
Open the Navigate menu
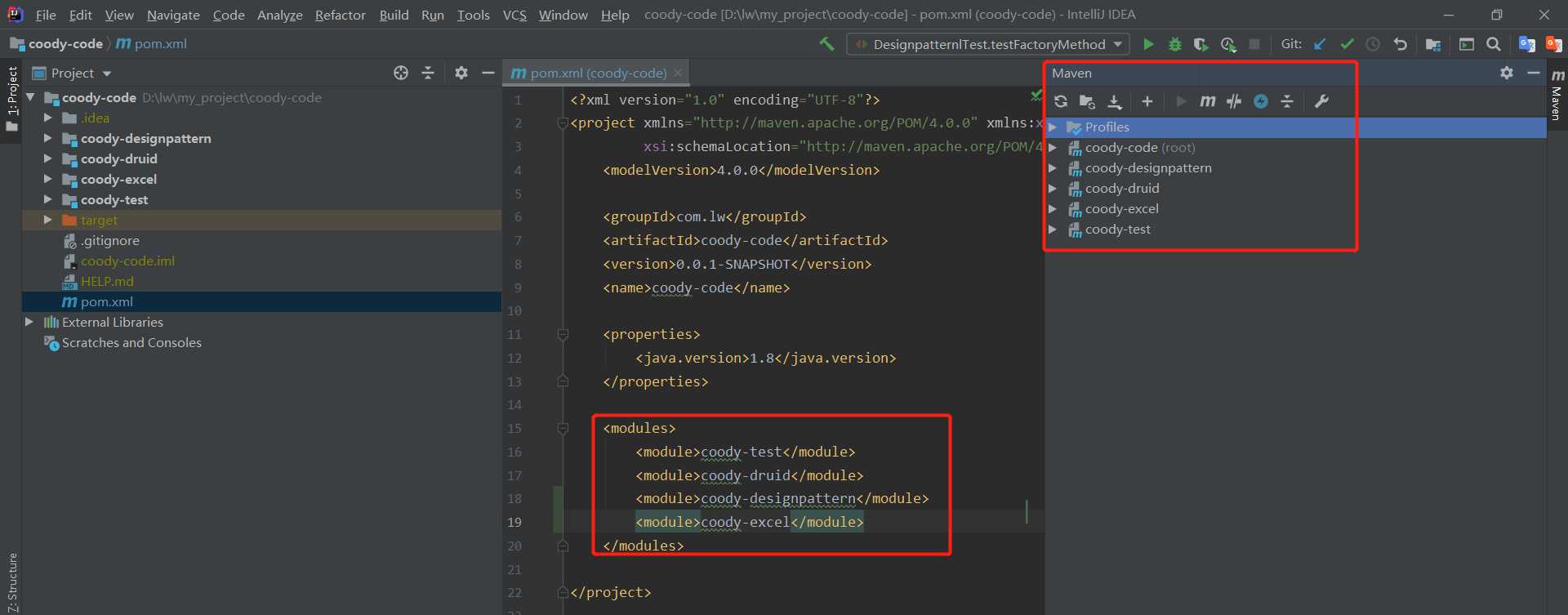tap(173, 15)
